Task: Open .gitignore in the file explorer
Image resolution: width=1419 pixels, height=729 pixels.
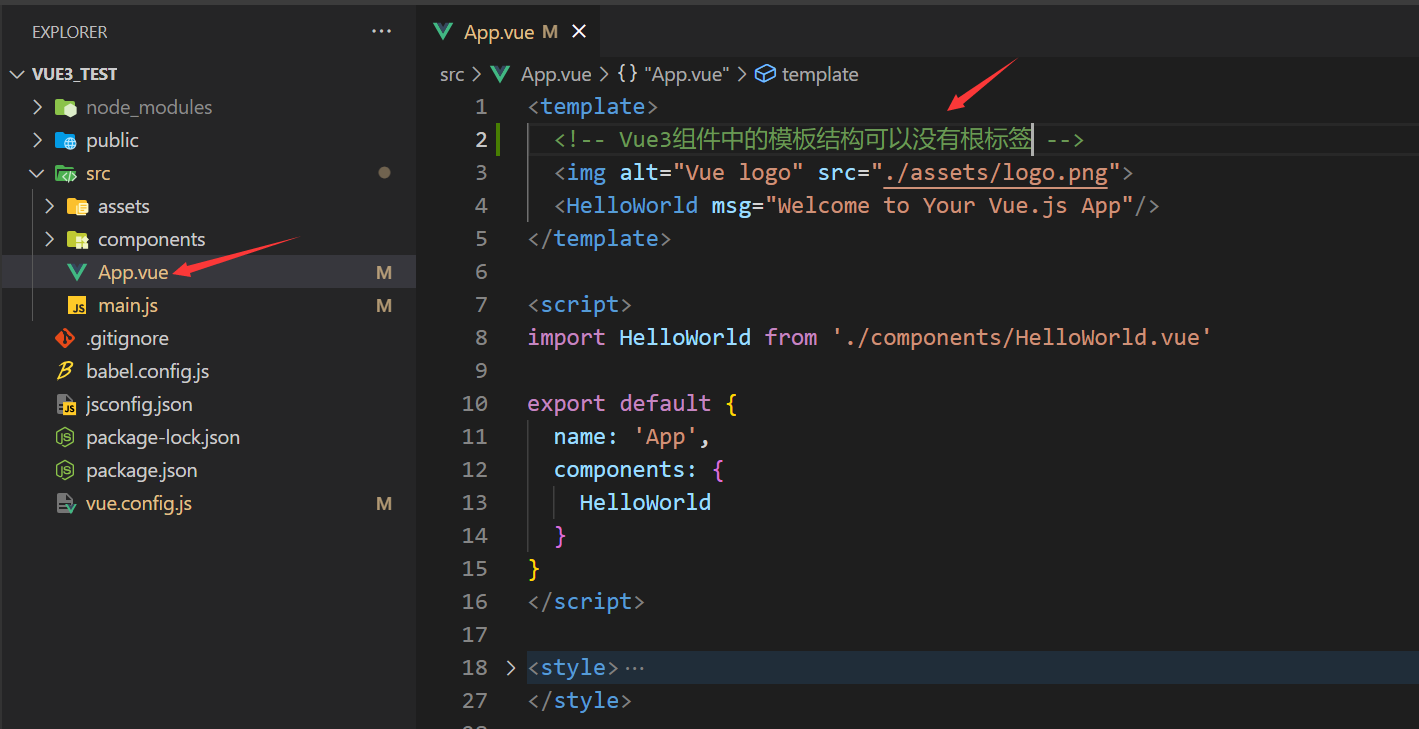Action: coord(127,338)
